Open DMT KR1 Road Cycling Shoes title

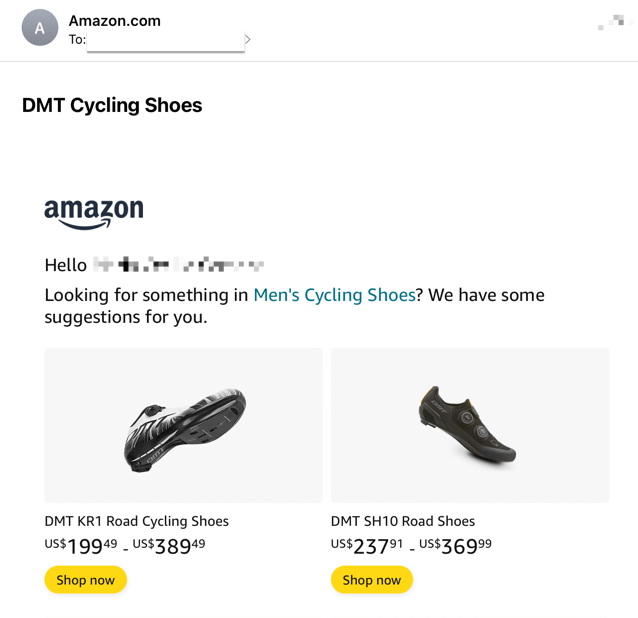[x=136, y=521]
